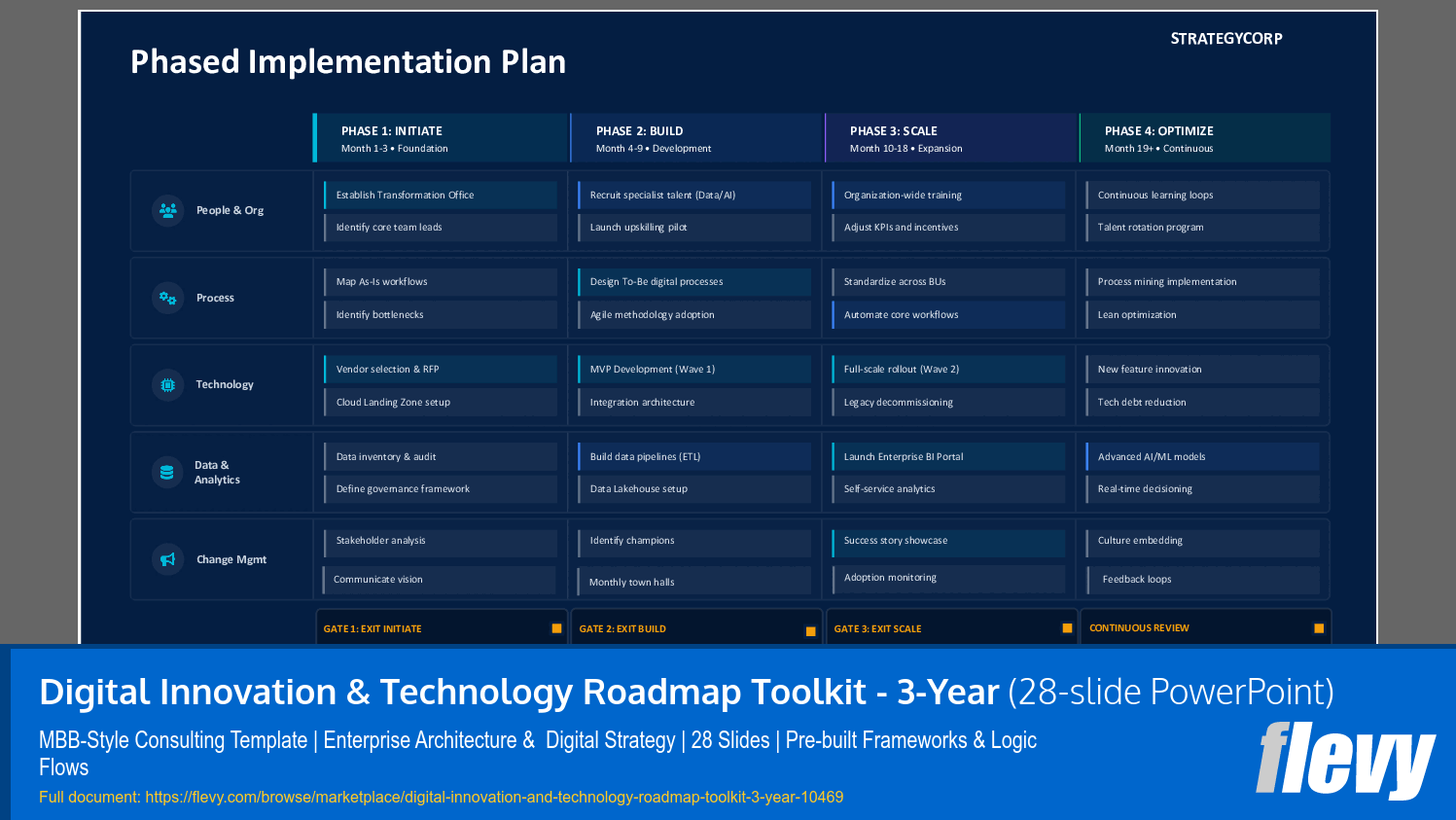Image resolution: width=1456 pixels, height=820 pixels.
Task: Click the Advanced AI/ML models box
Action: tap(1203, 456)
